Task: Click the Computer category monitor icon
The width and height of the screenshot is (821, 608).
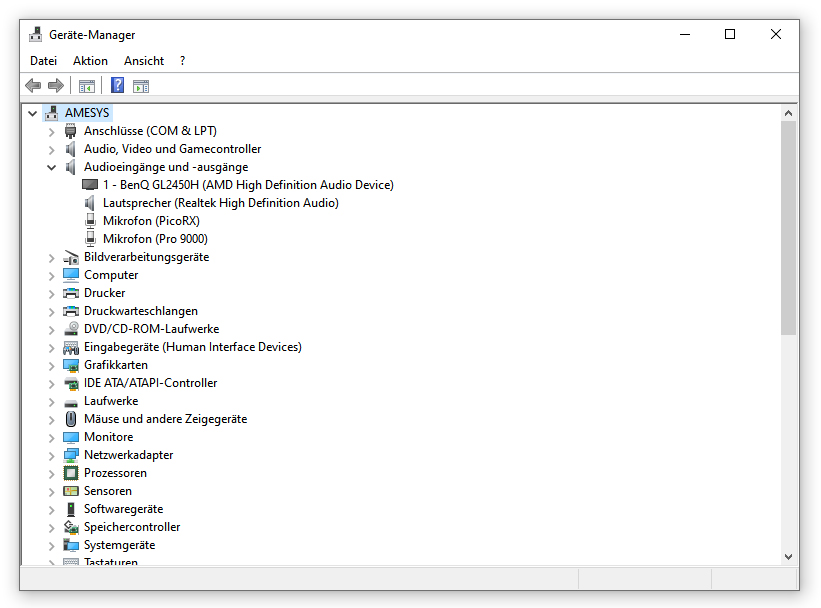Action: tap(71, 275)
